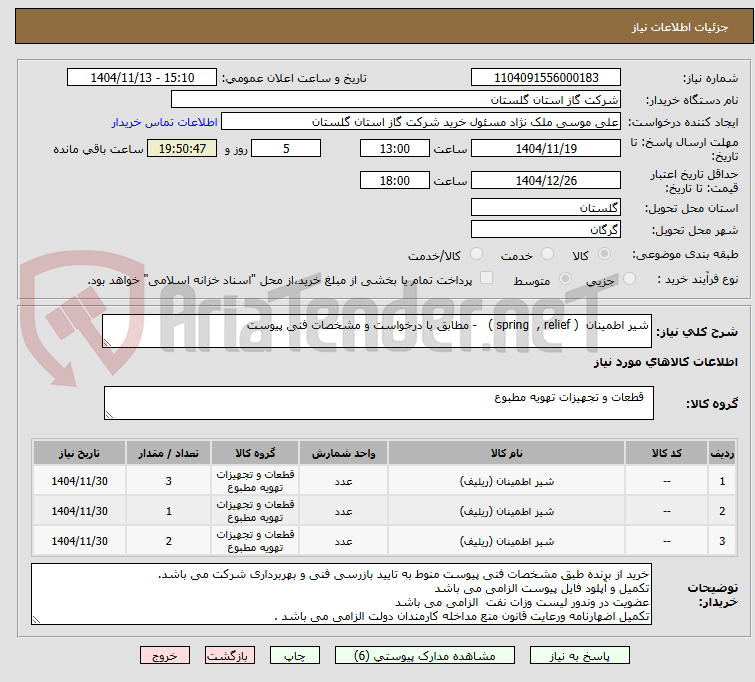Click the خروج exit button
Image resolution: width=755 pixels, height=682 pixels.
pyautogui.click(x=165, y=656)
